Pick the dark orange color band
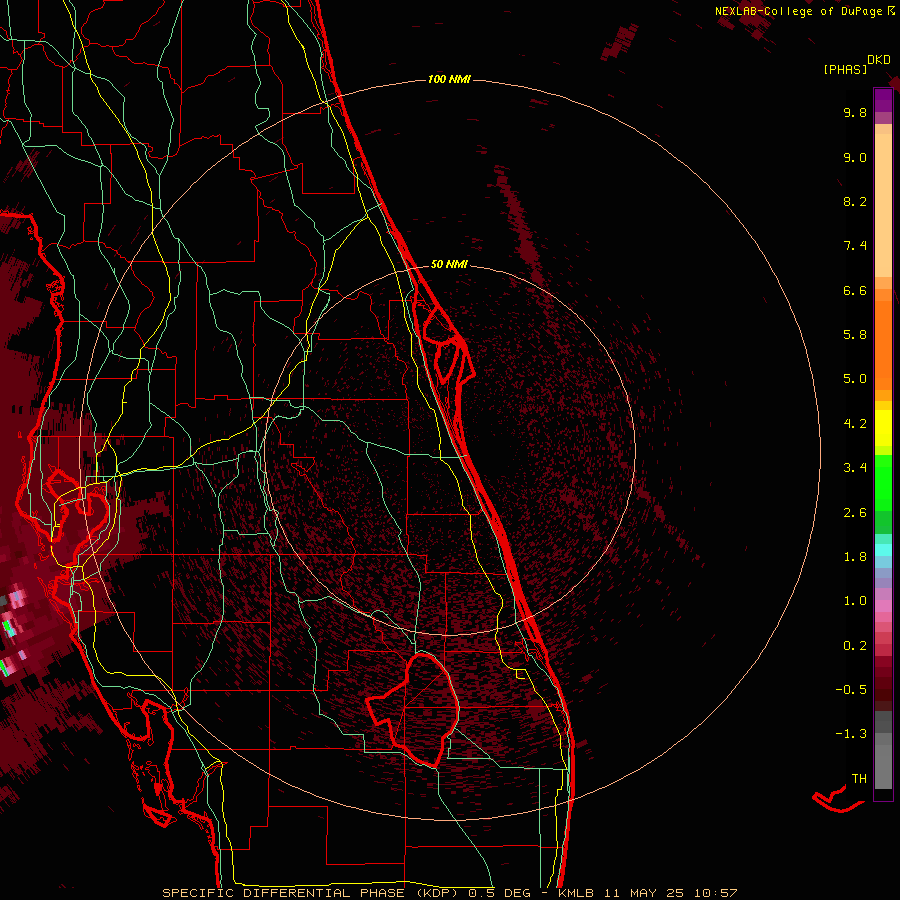Viewport: 900px width, 900px height. pyautogui.click(x=883, y=345)
